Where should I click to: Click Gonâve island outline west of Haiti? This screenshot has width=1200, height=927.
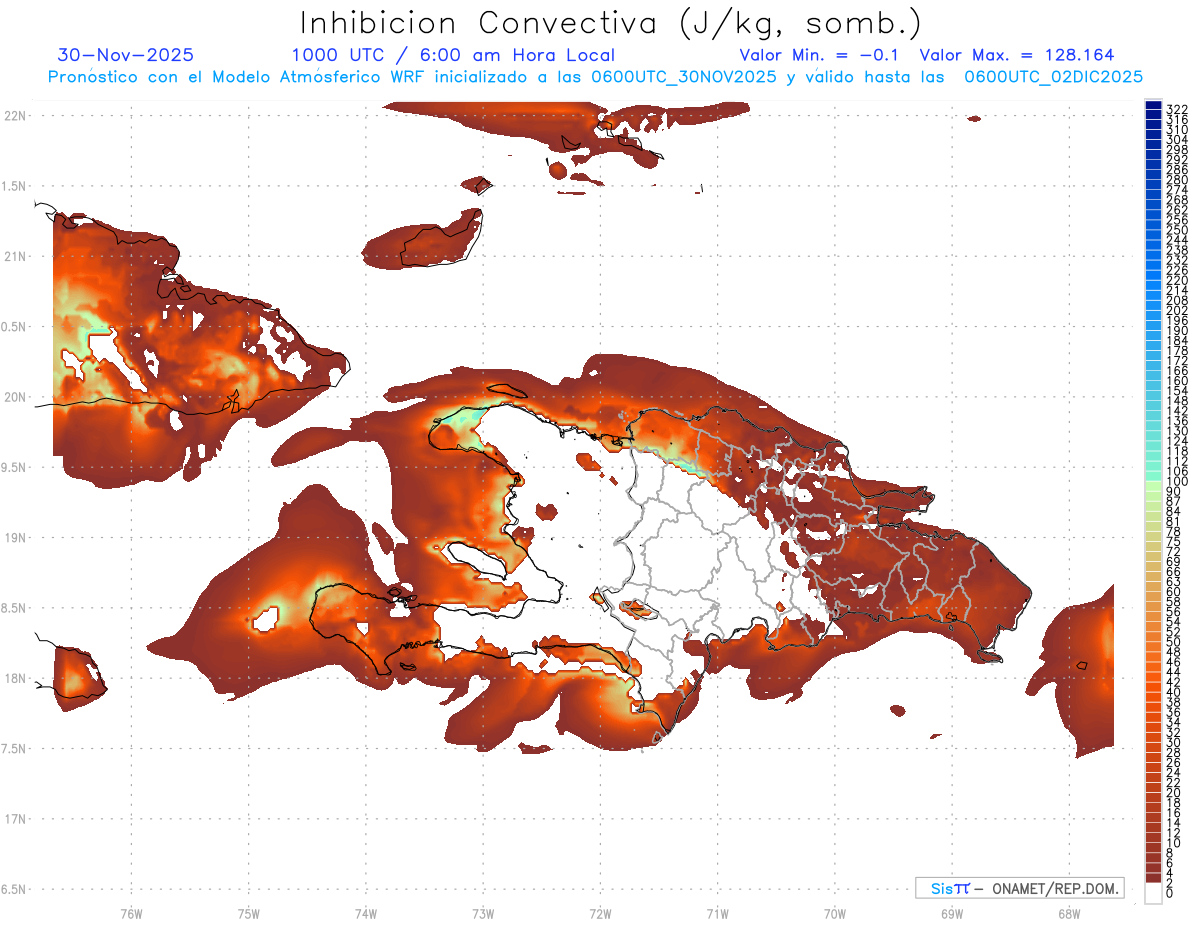[483, 558]
